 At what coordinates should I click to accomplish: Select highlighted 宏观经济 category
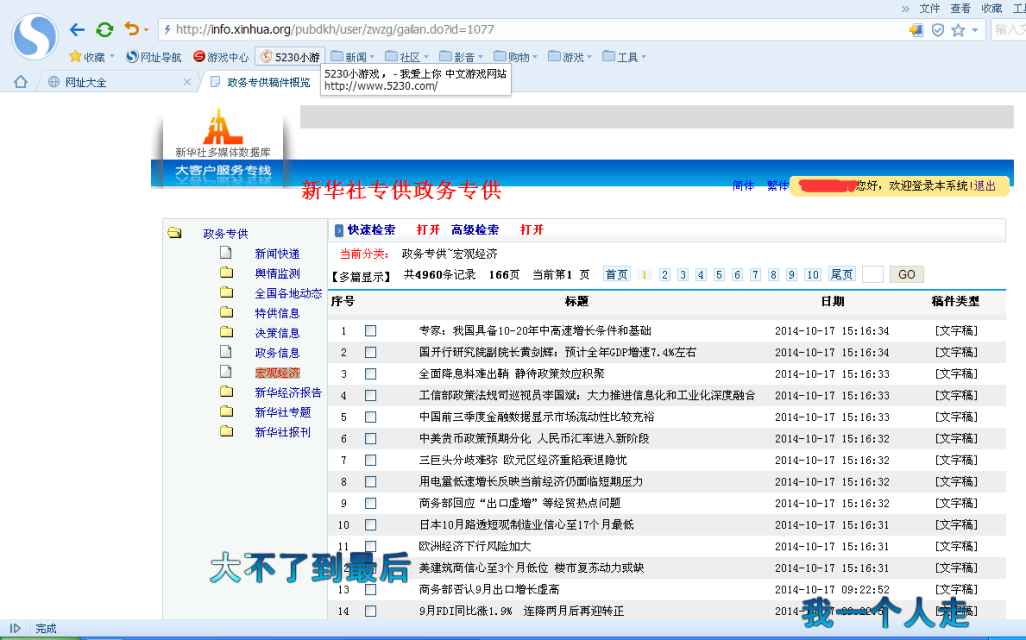pos(277,372)
